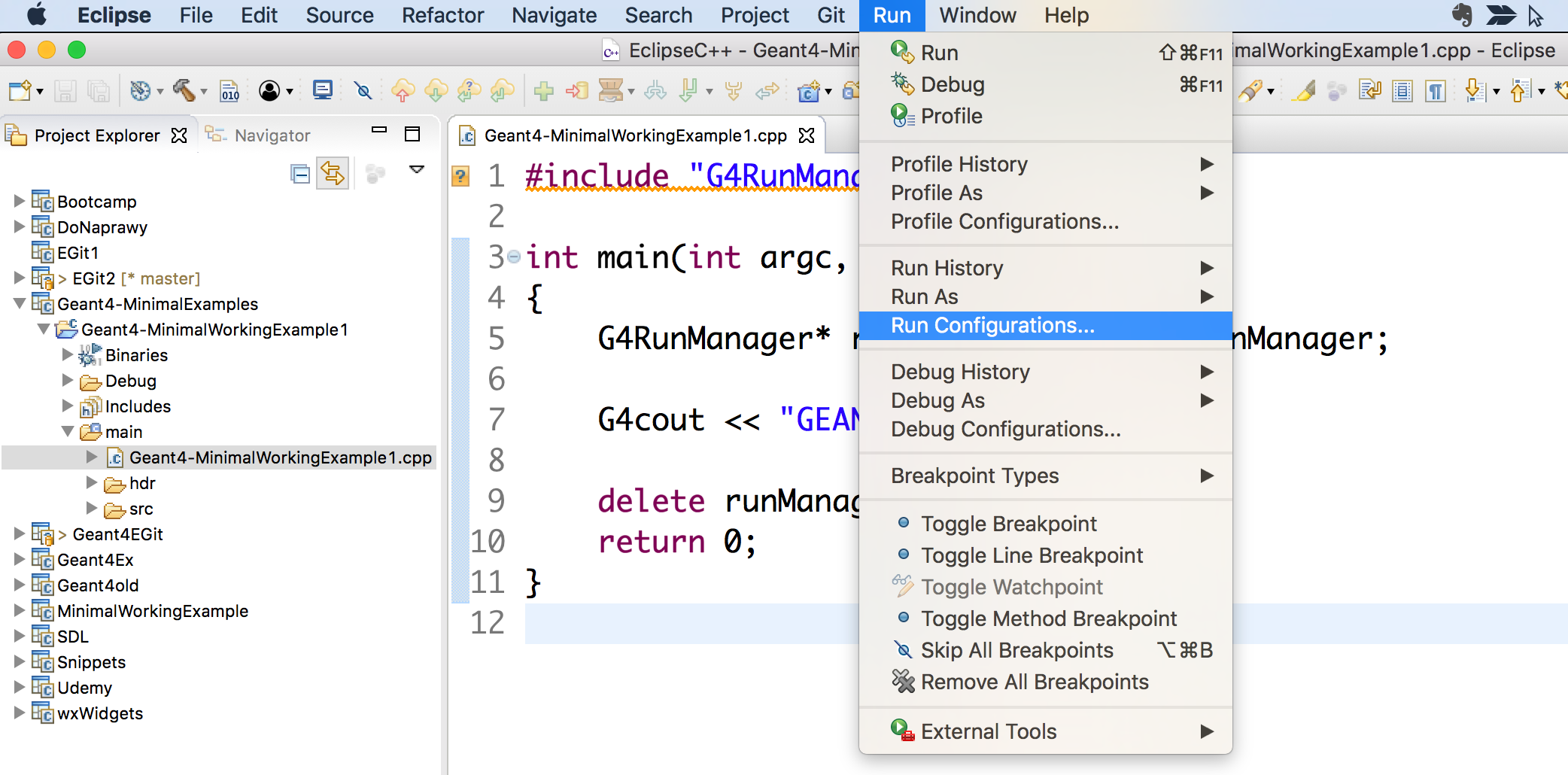1568x775 pixels.
Task: Click the error marker on line 1
Action: click(x=460, y=175)
